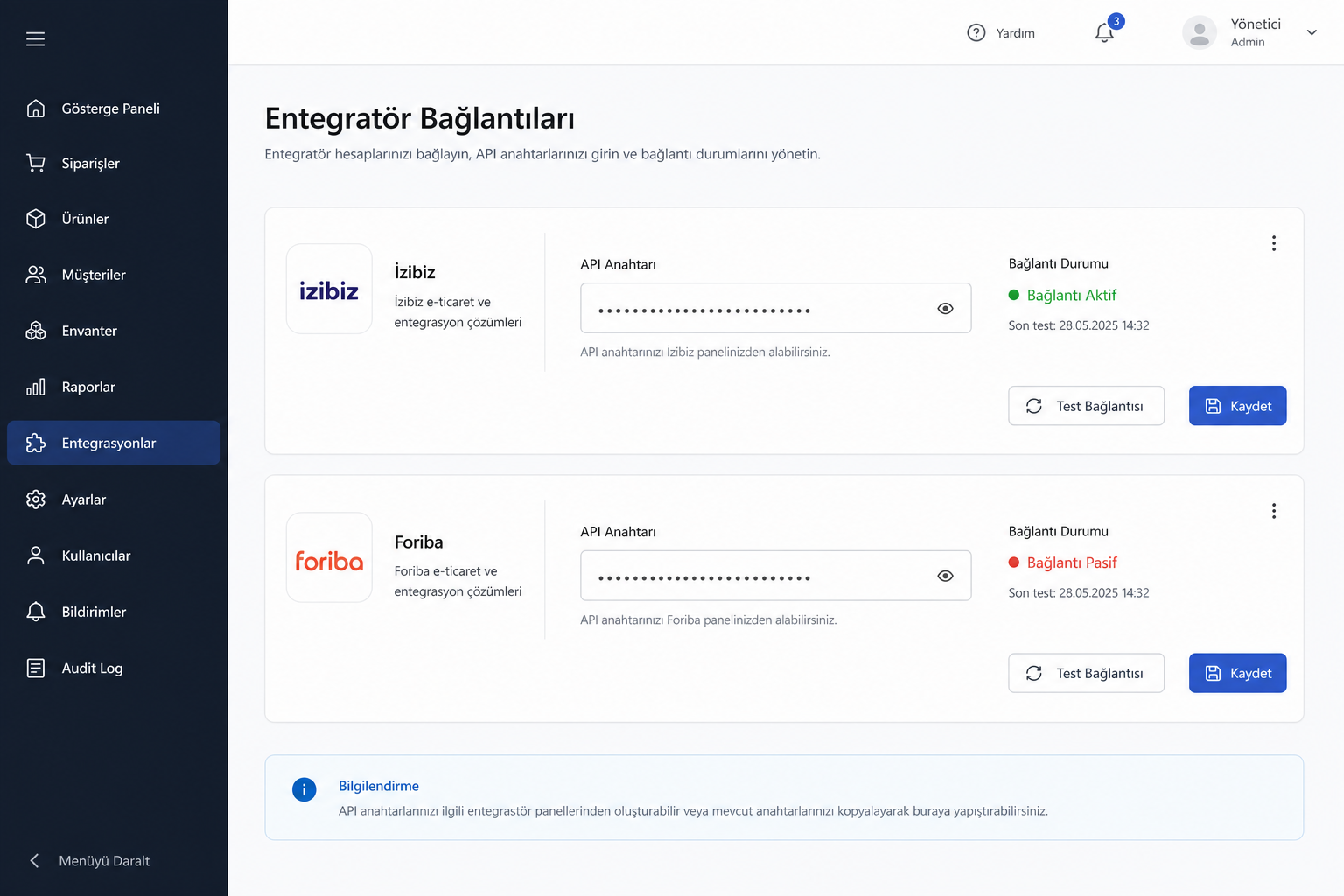Reveal the Foriba API key with eye icon
Image resolution: width=1344 pixels, height=896 pixels.
coord(945,576)
